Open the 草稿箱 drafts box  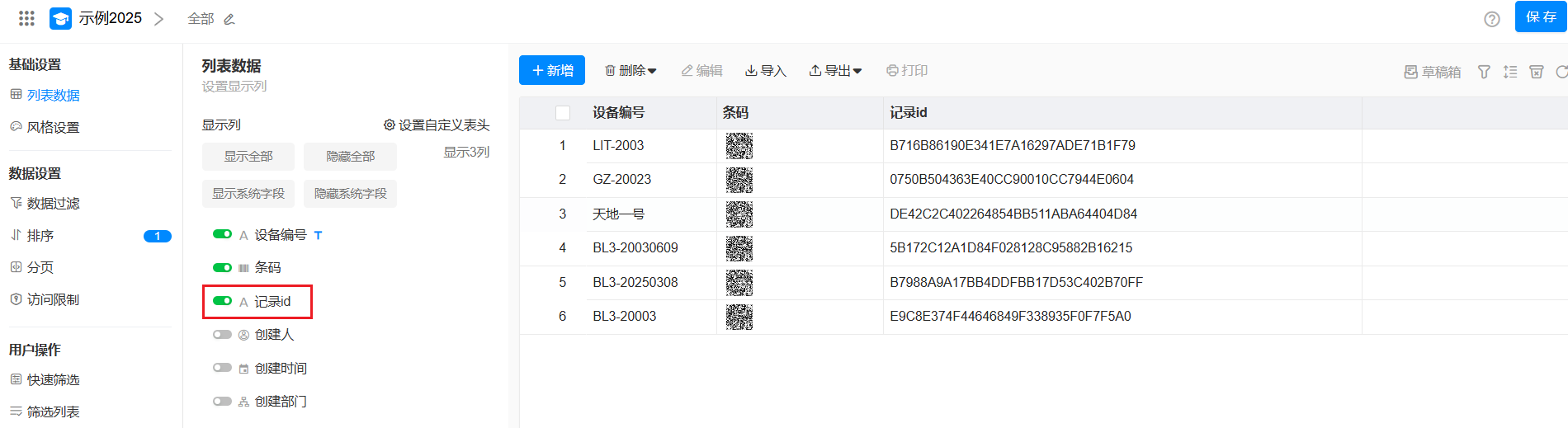(x=1433, y=72)
